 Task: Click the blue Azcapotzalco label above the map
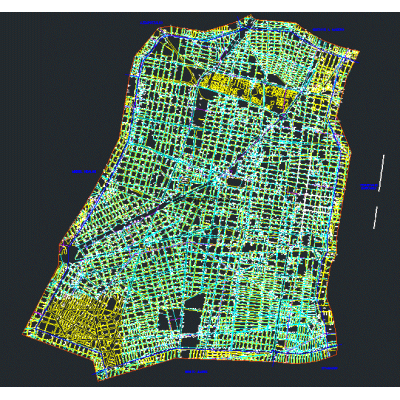click(151, 23)
